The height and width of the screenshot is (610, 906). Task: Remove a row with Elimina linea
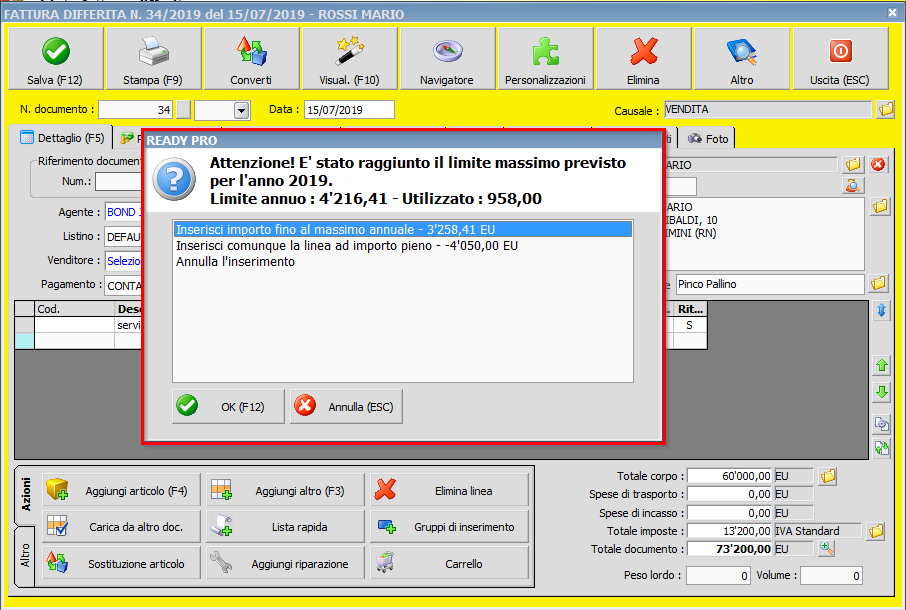[x=450, y=490]
